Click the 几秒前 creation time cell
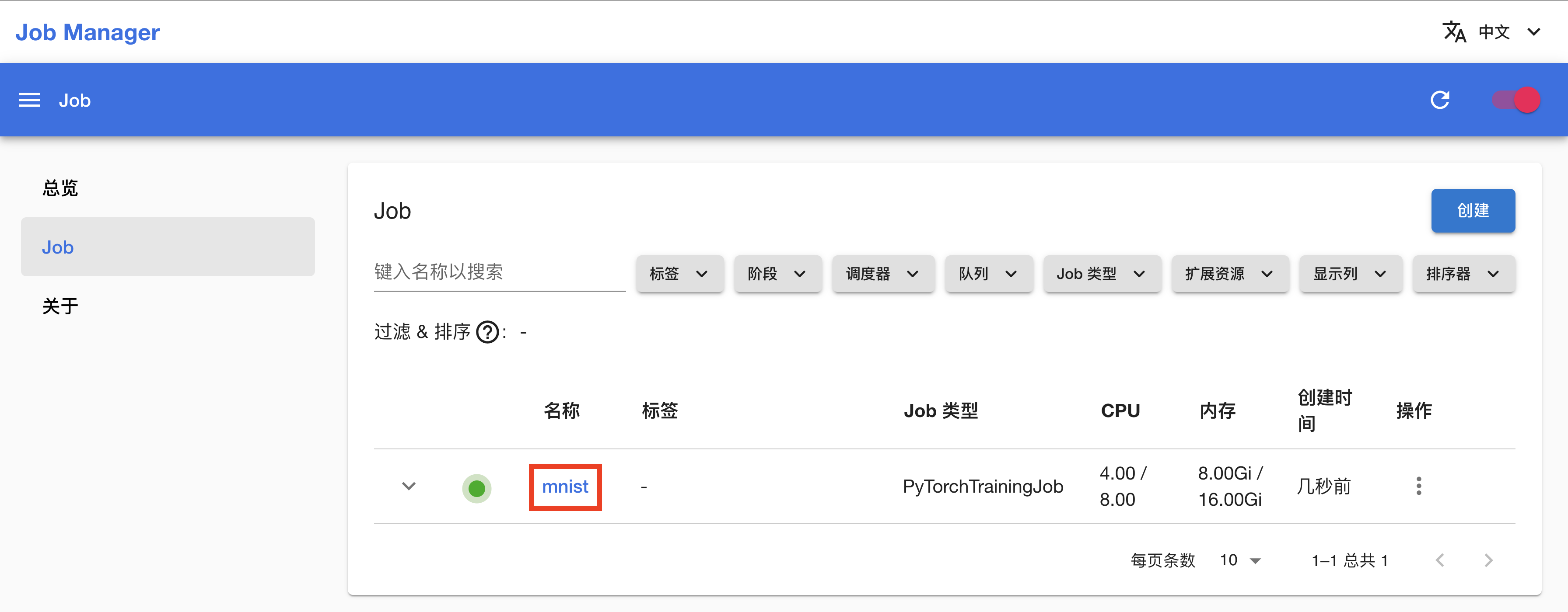This screenshot has height=612, width=1568. tap(1323, 487)
